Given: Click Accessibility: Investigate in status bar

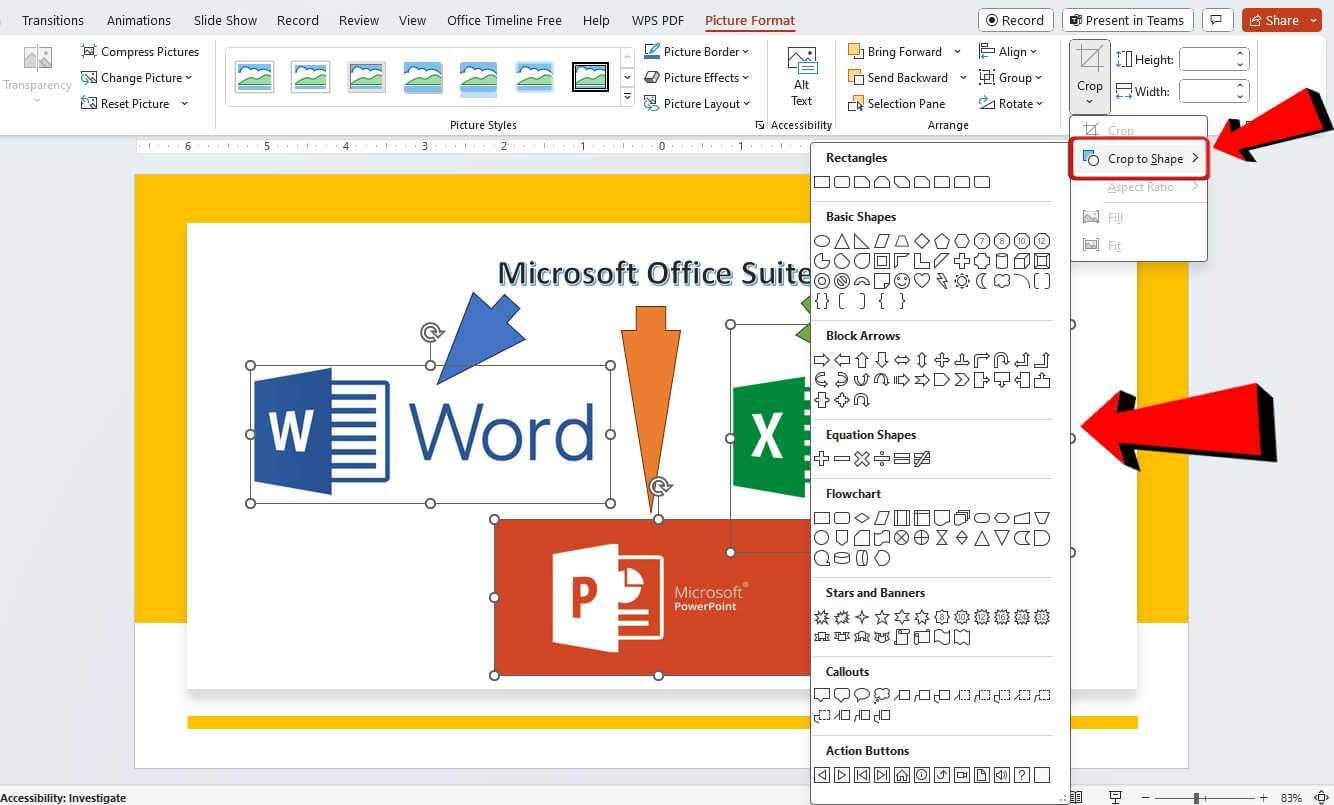Looking at the screenshot, I should pyautogui.click(x=63, y=797).
